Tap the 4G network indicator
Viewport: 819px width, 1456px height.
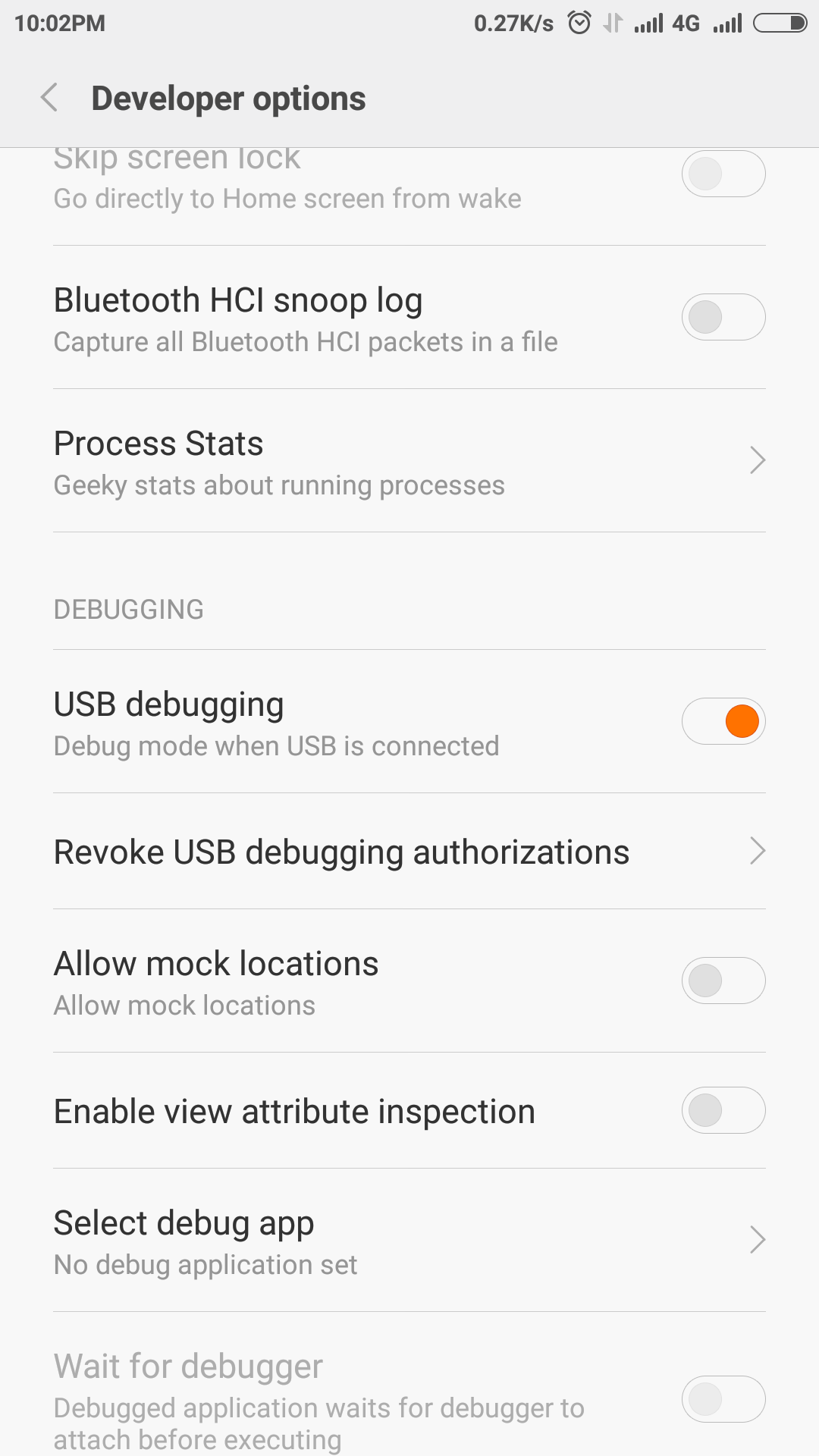[x=686, y=24]
